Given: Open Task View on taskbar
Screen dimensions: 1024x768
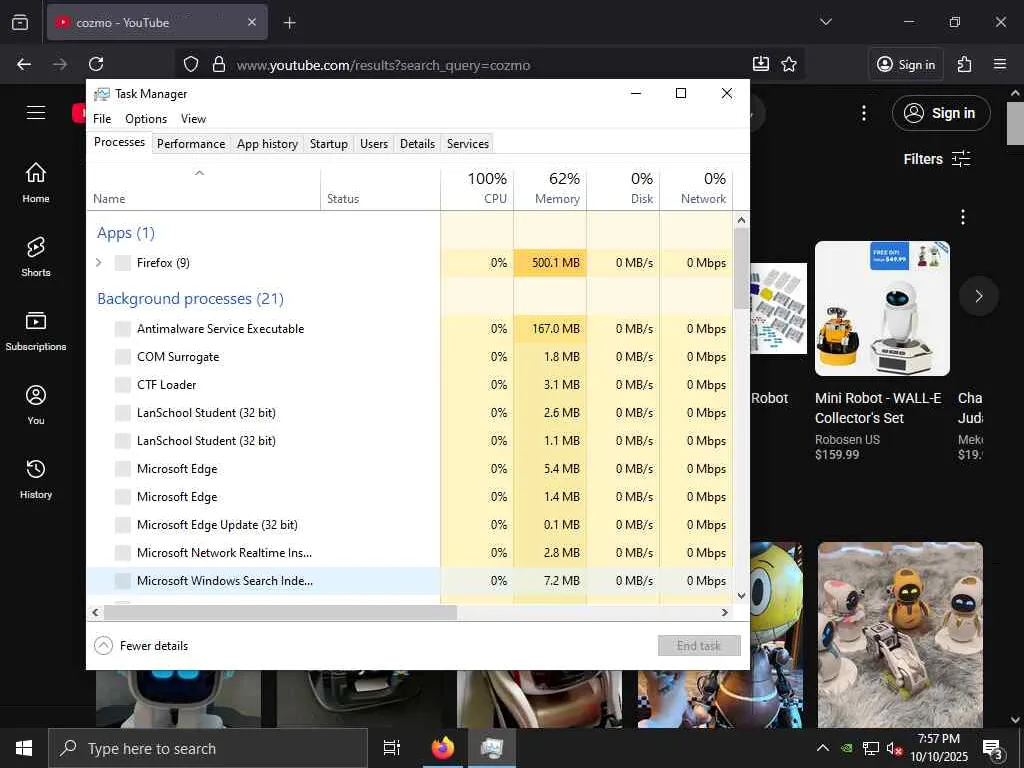Looking at the screenshot, I should tap(391, 748).
